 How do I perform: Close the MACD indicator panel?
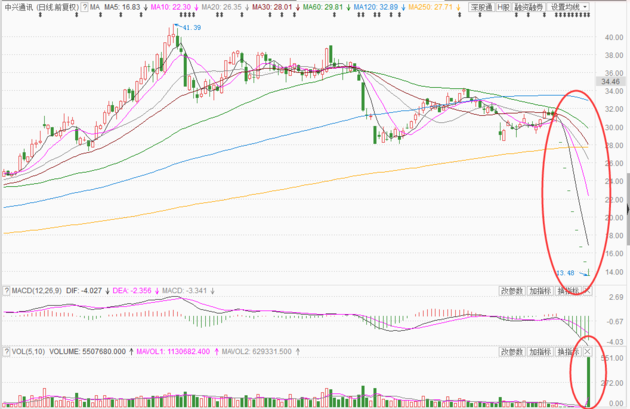click(587, 291)
